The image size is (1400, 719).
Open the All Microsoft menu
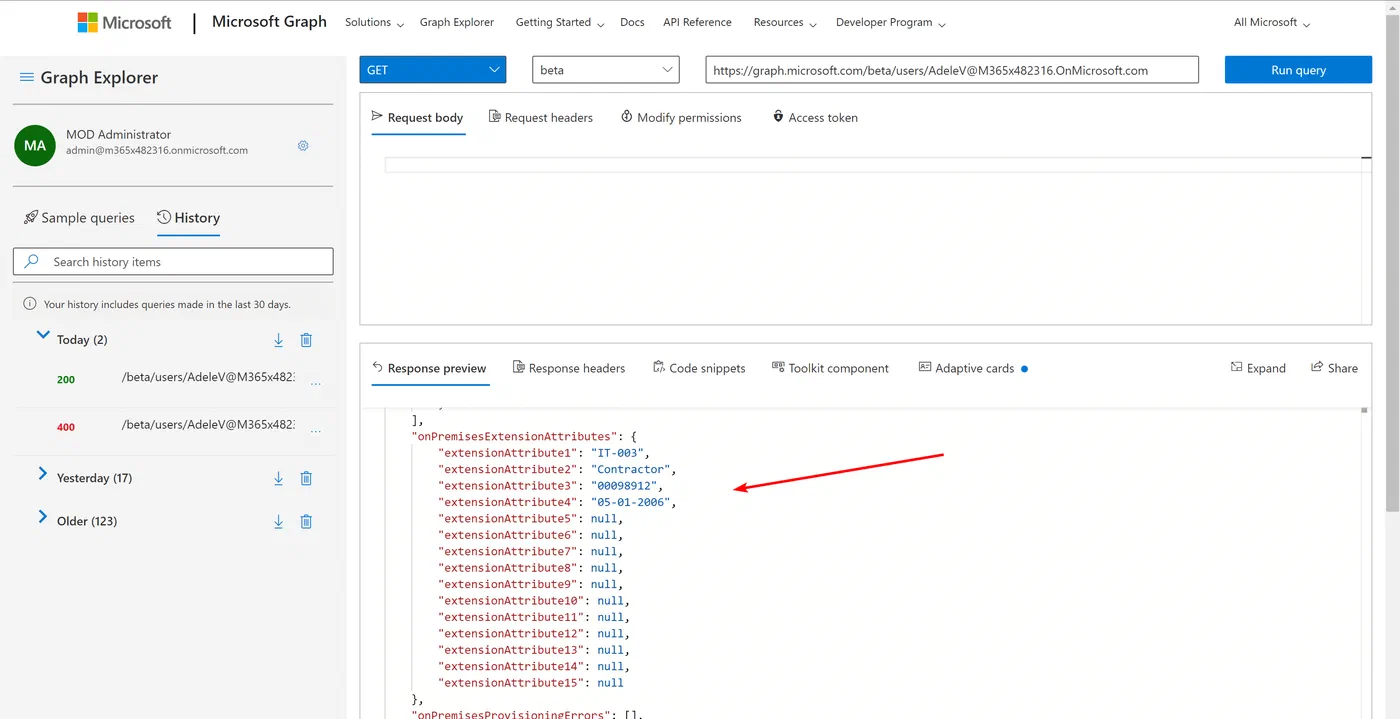coord(1272,22)
